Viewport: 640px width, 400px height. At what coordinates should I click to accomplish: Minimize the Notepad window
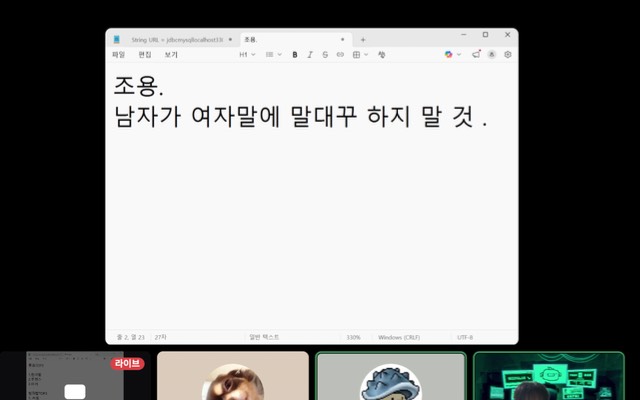[x=464, y=35]
